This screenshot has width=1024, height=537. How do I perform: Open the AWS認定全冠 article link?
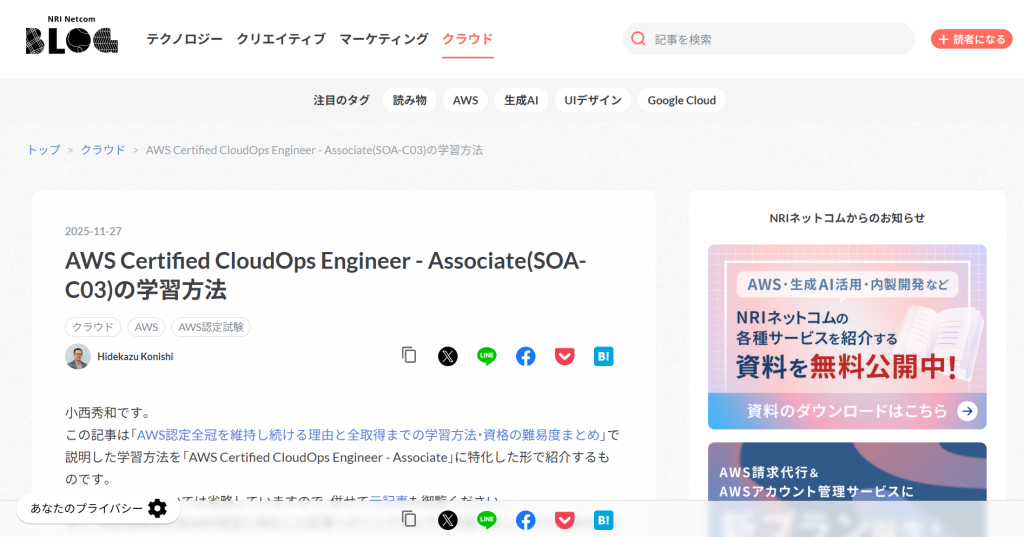368,434
